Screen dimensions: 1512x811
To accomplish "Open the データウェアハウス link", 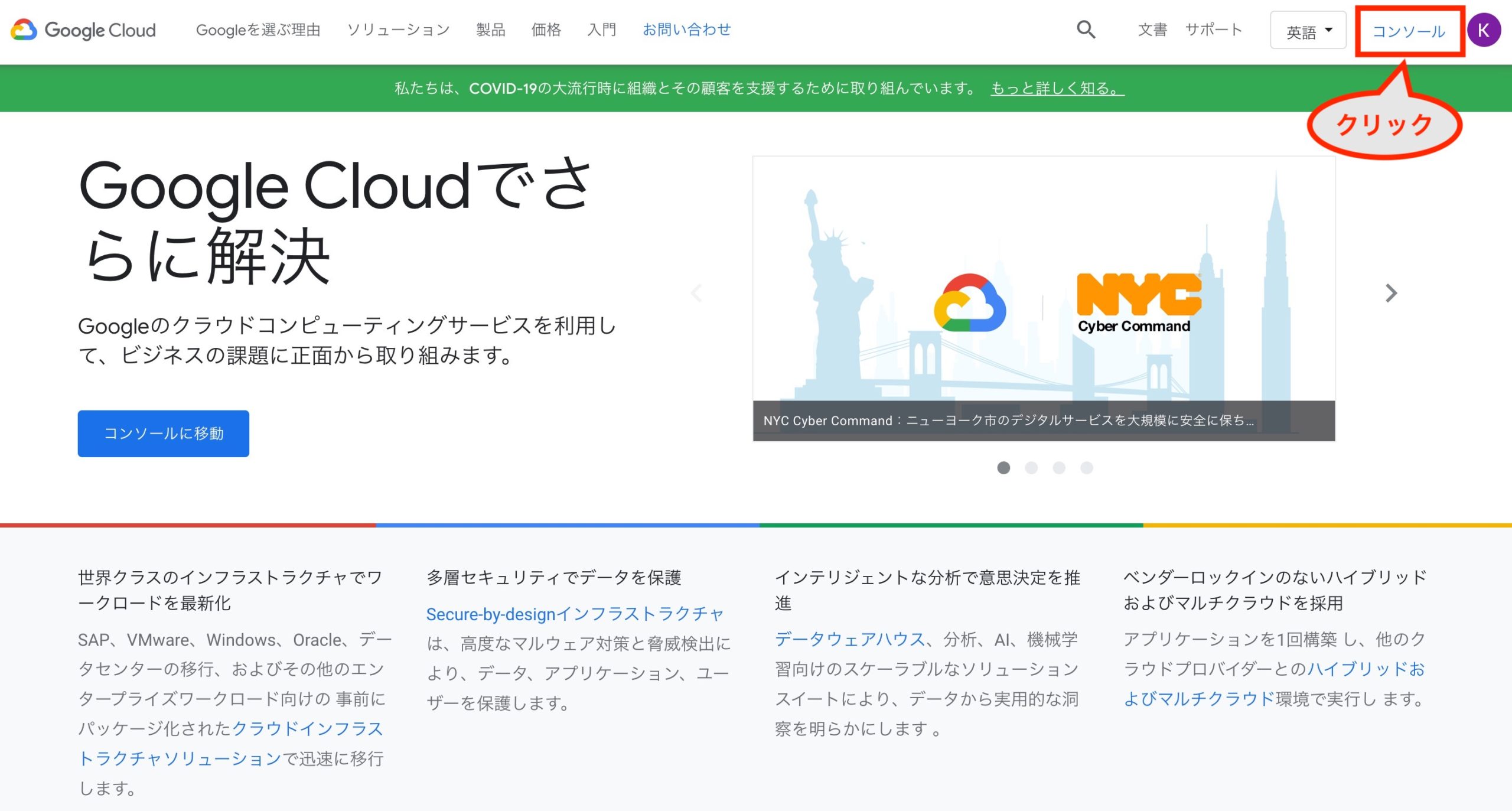I will coord(850,639).
